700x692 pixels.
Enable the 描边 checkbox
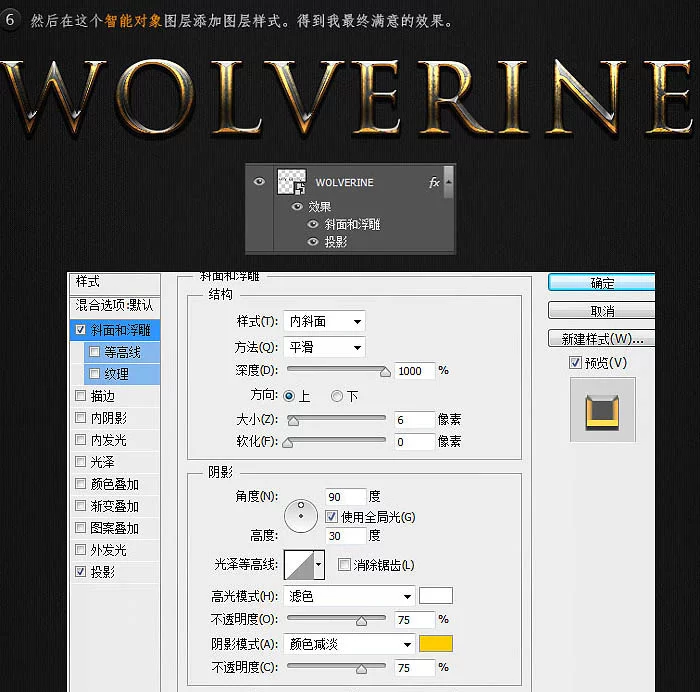point(80,396)
